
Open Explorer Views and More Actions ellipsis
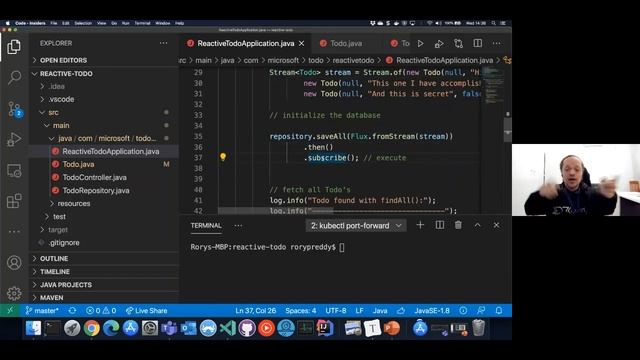164,43
